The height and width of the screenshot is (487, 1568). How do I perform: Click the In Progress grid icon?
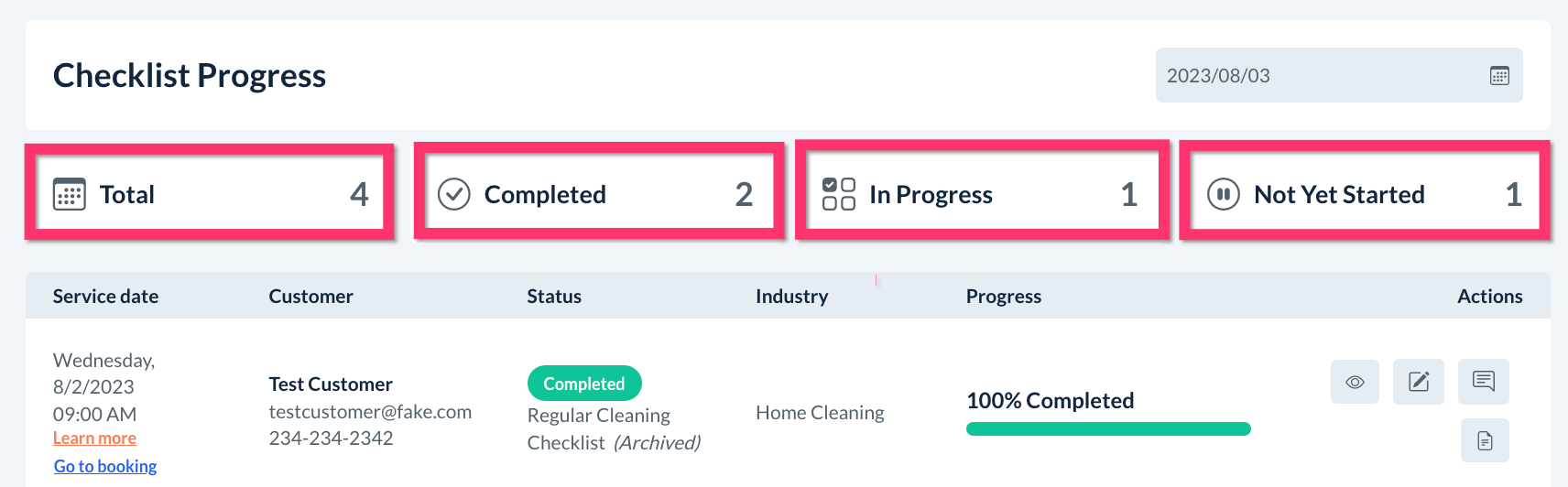pos(838,194)
